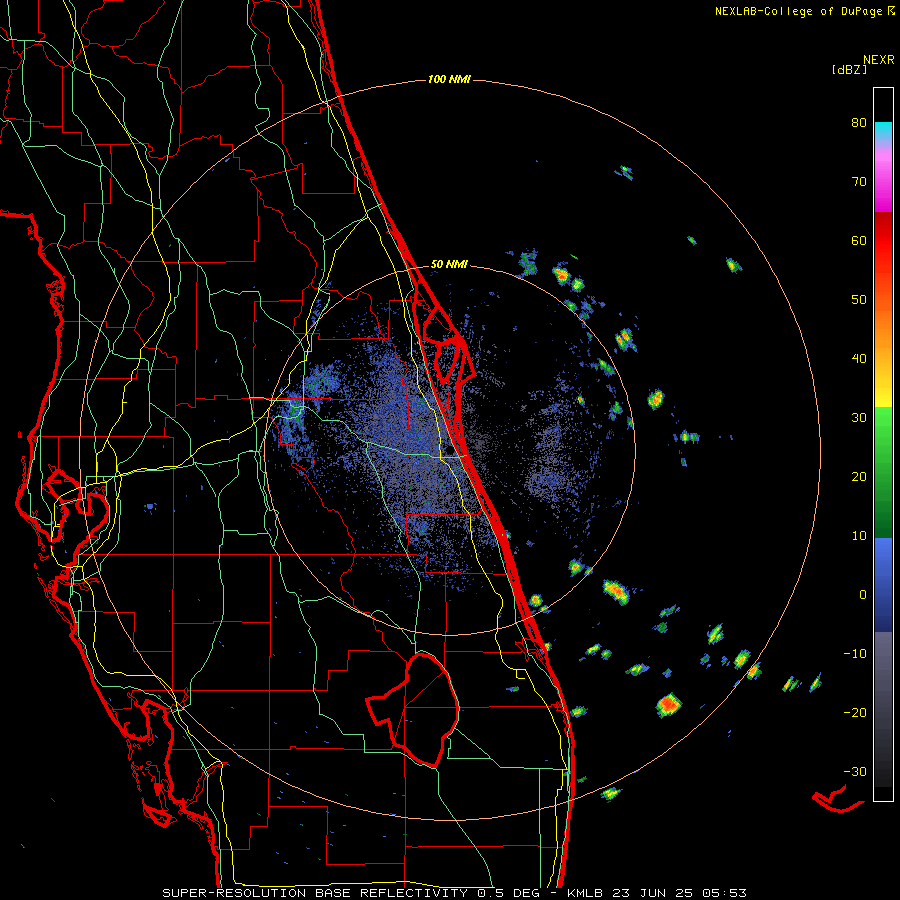The image size is (900, 900).
Task: Click the green band of the reflectivity color bar
Action: (x=883, y=473)
